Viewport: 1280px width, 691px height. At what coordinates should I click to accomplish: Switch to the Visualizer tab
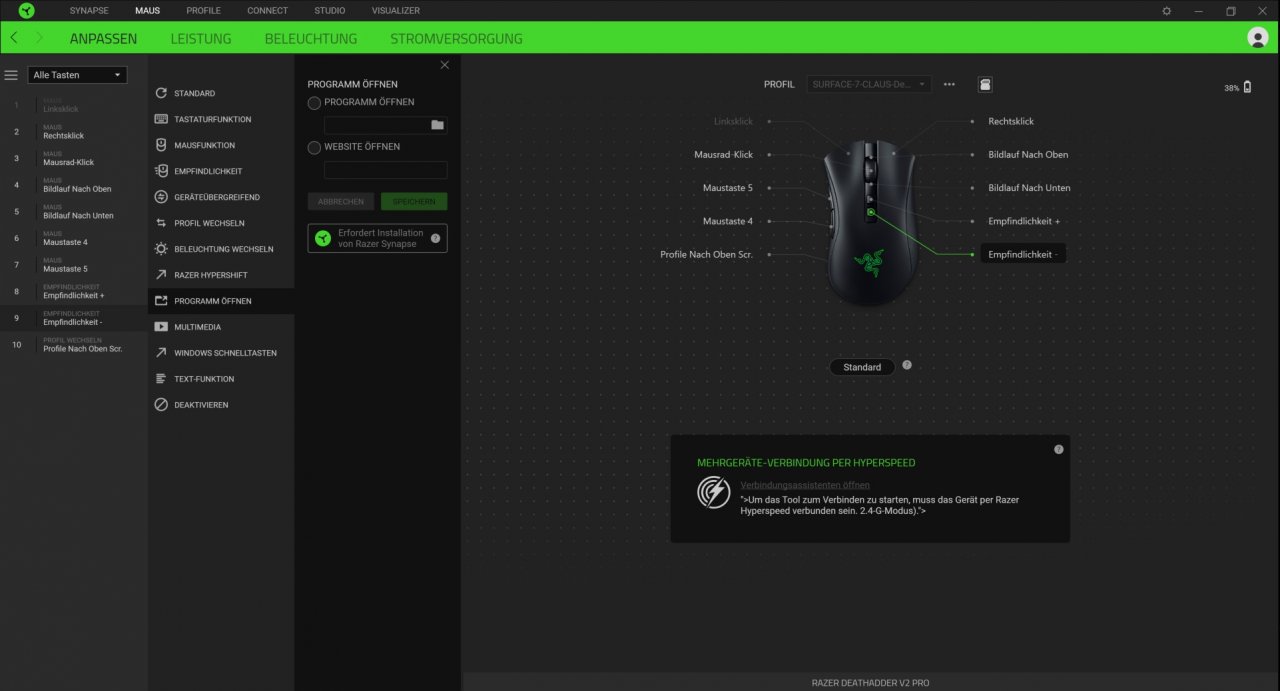click(396, 10)
